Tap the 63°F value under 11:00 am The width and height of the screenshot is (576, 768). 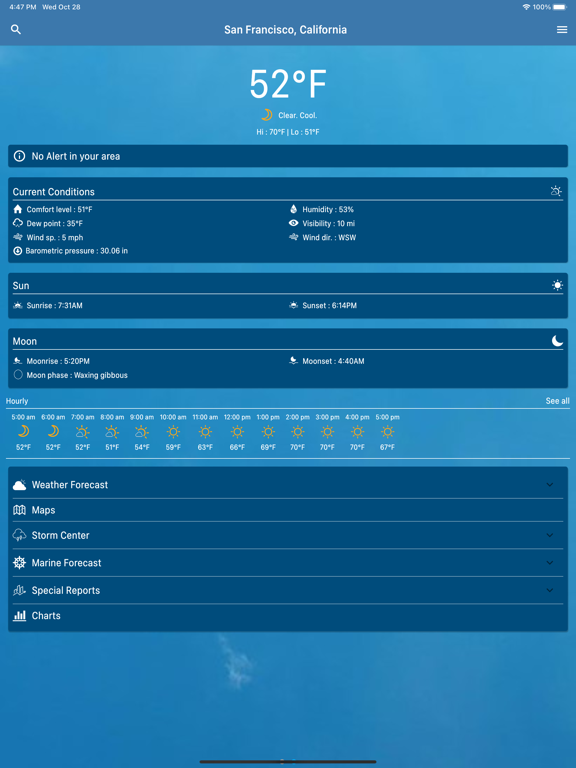coord(205,447)
